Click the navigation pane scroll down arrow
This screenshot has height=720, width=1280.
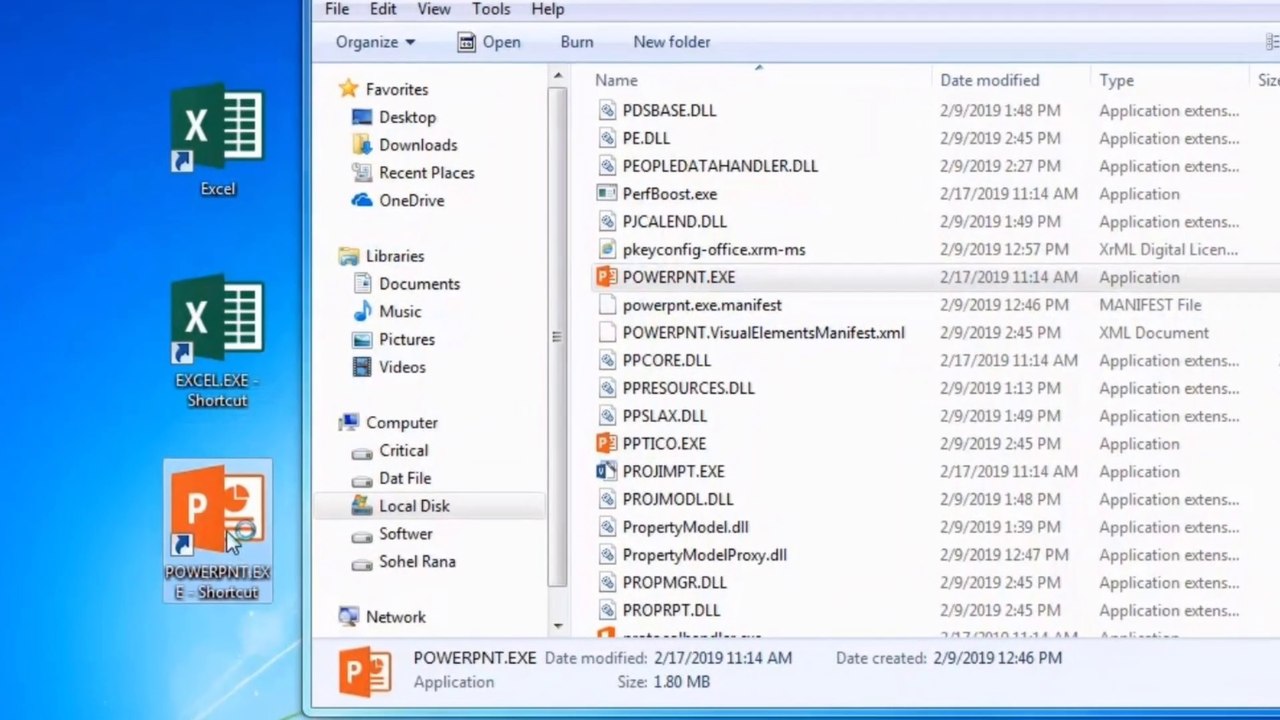point(557,627)
